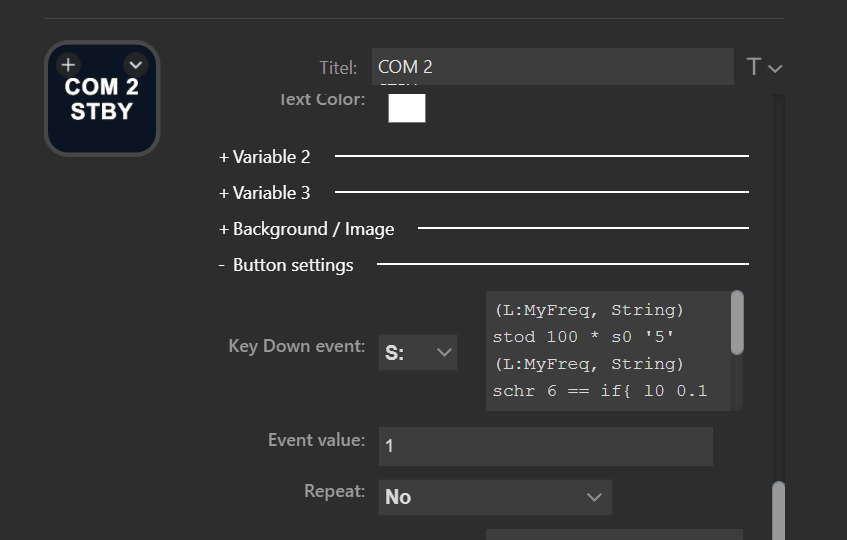Viewport: 847px width, 540px height.
Task: Open the white Text Color swatch
Action: point(407,108)
